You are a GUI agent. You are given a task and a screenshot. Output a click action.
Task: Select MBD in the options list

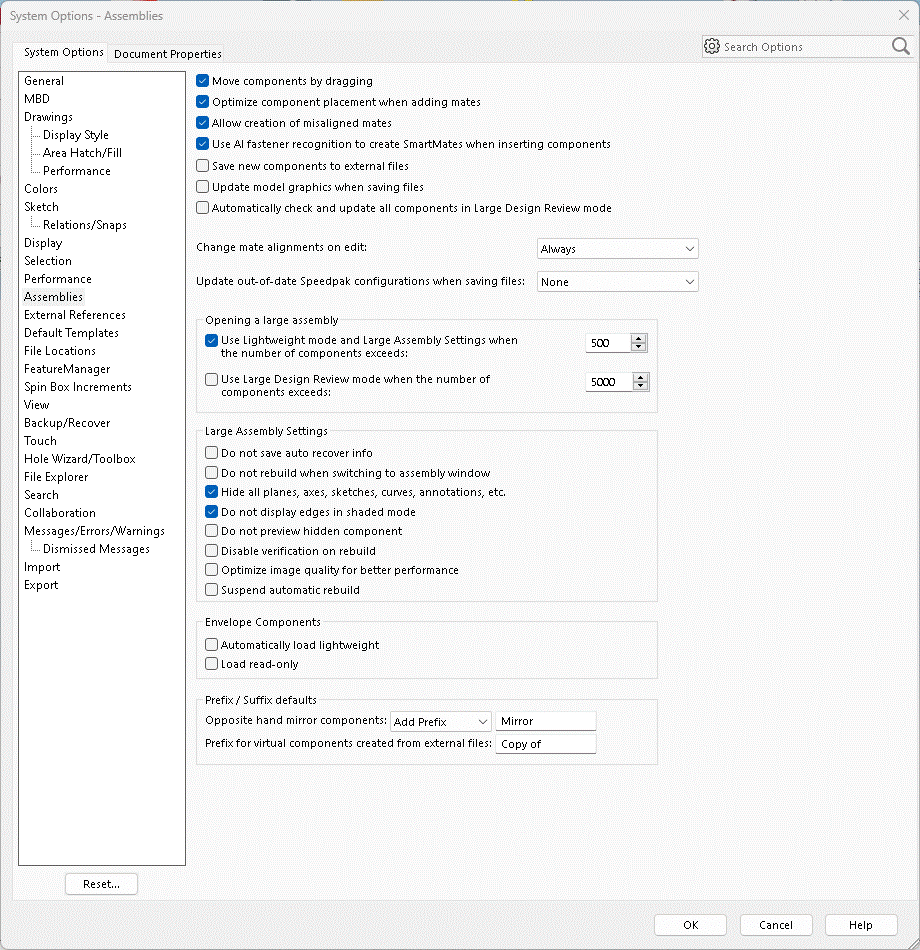click(37, 99)
